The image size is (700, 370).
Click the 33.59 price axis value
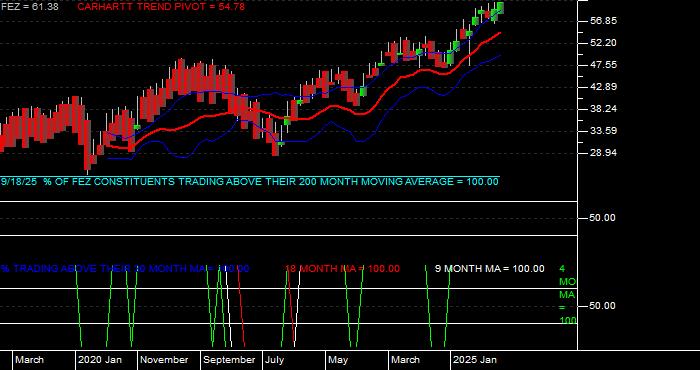(603, 131)
